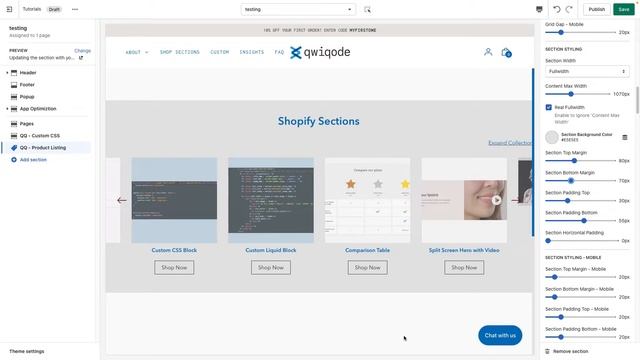The height and width of the screenshot is (360, 640).
Task: Click the Tutorials label in the top bar
Action: pyautogui.click(x=31, y=9)
